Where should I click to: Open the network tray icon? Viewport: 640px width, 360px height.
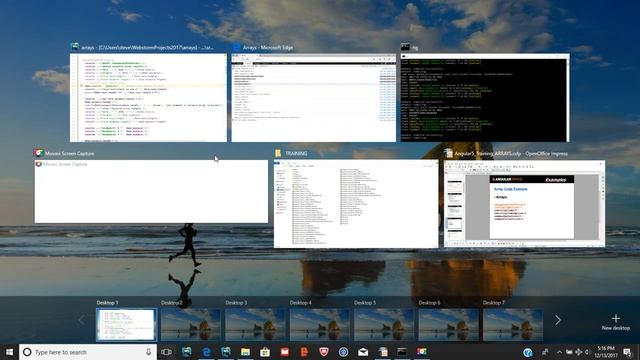tap(578, 352)
